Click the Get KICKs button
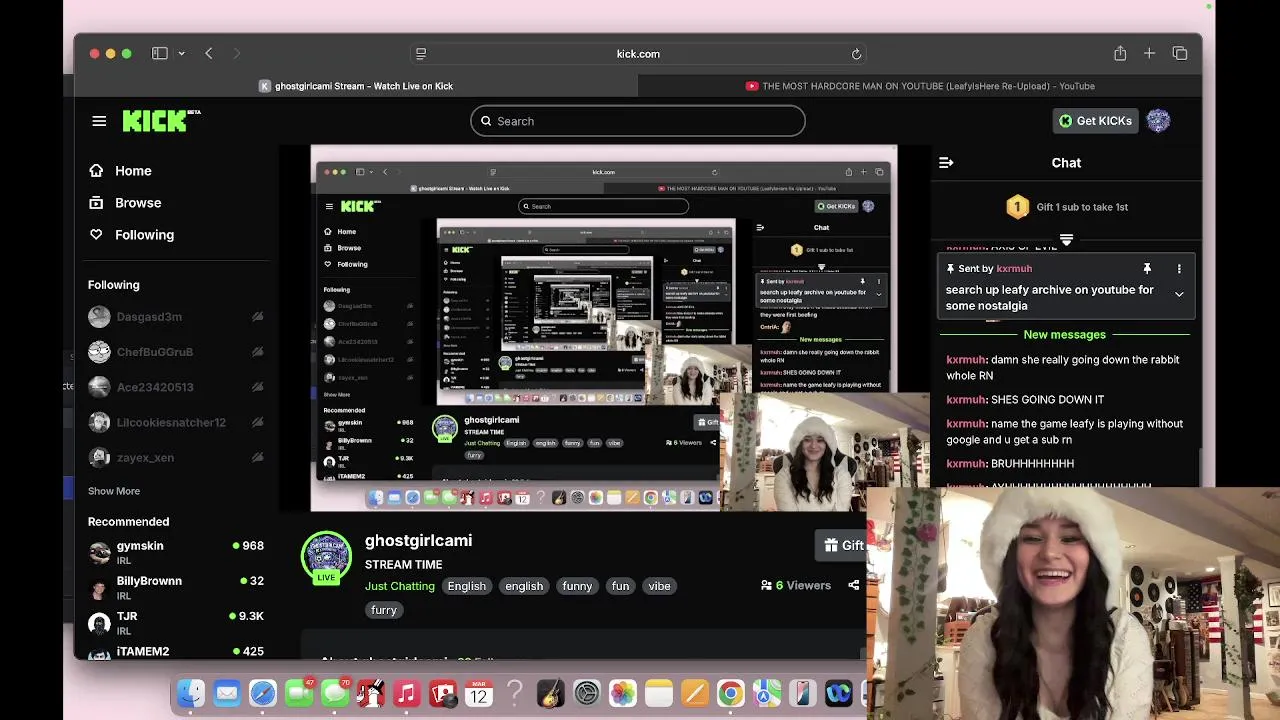This screenshot has height=720, width=1280. 1095,121
